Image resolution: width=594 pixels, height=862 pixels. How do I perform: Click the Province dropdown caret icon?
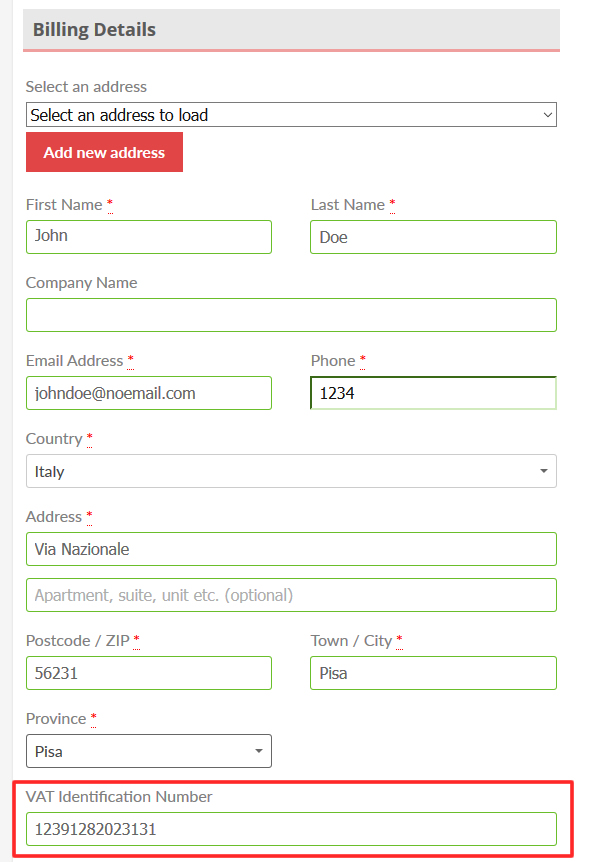tap(259, 751)
